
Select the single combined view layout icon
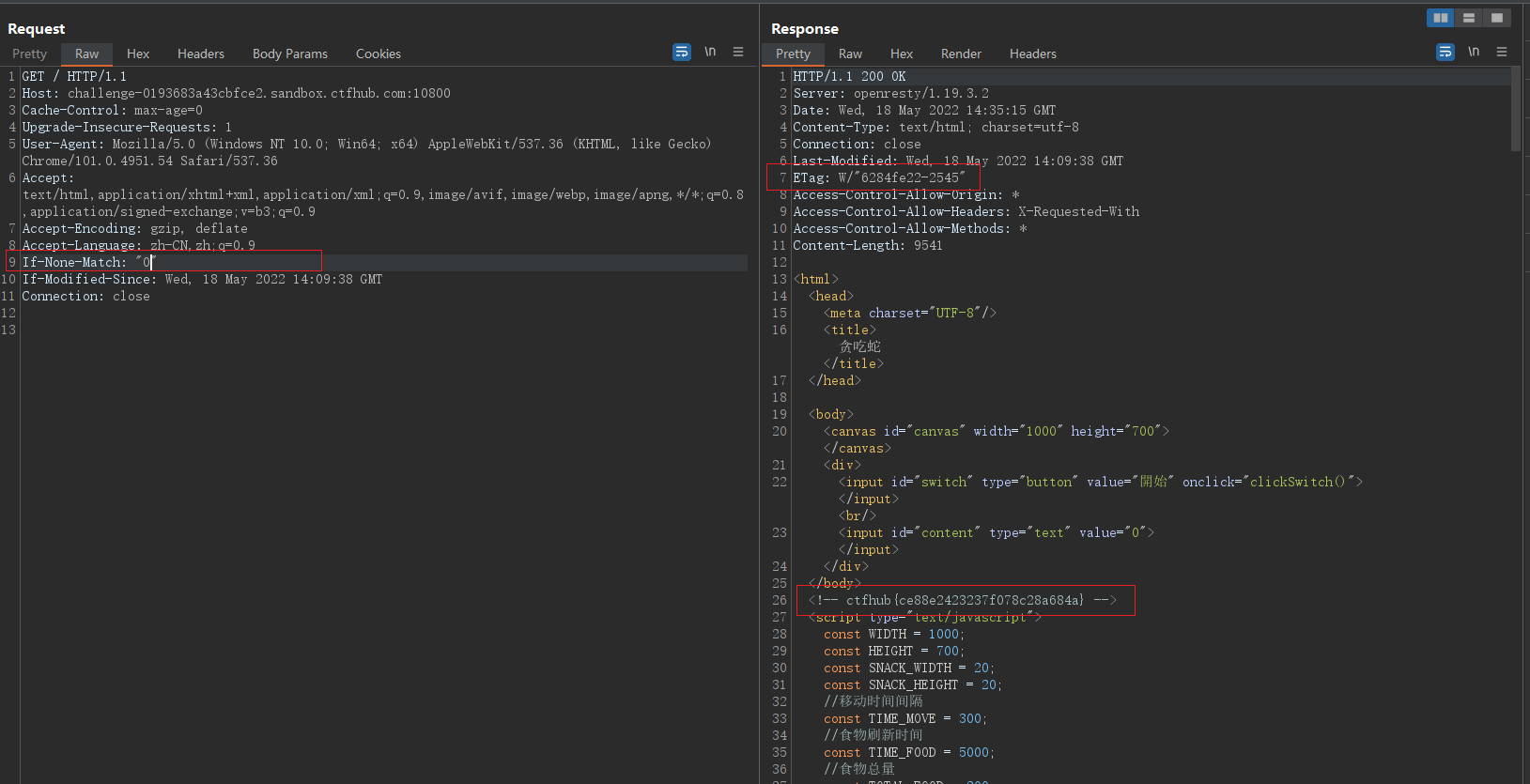1497,18
